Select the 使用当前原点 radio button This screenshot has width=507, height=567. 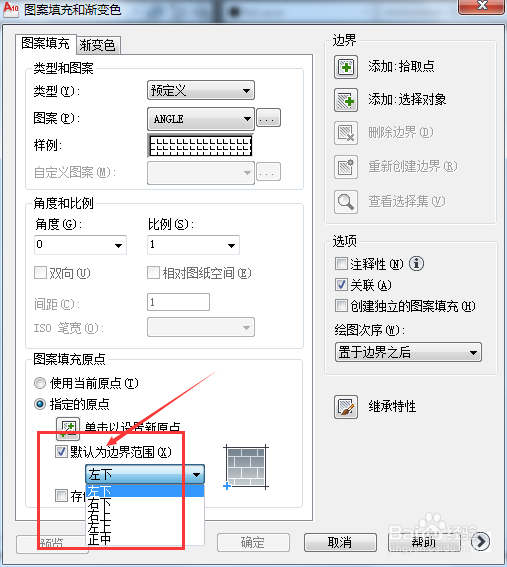40,383
